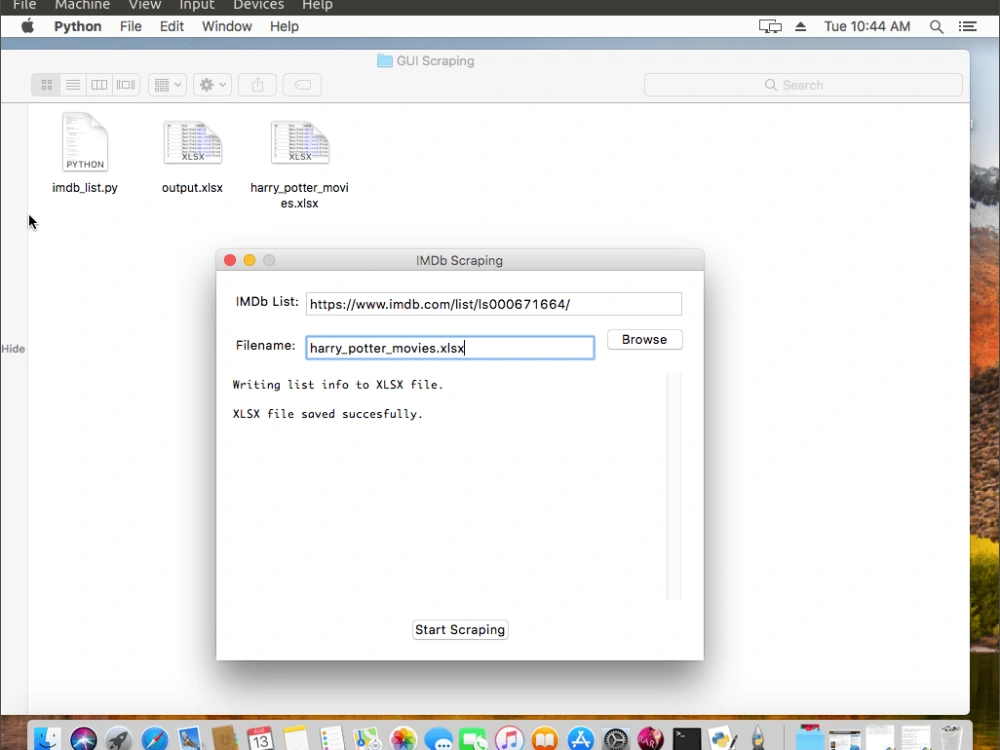The width and height of the screenshot is (1000, 750).
Task: Click the Edit Tags button in Finder
Action: (x=302, y=85)
